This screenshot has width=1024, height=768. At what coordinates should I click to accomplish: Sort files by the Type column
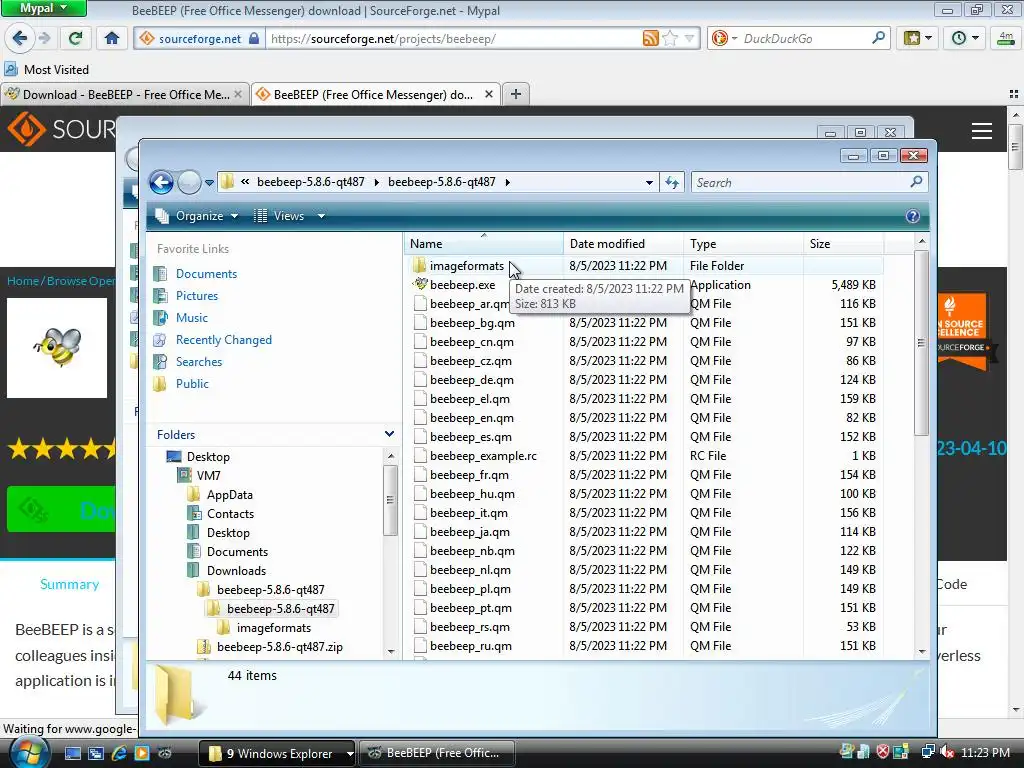click(x=744, y=244)
